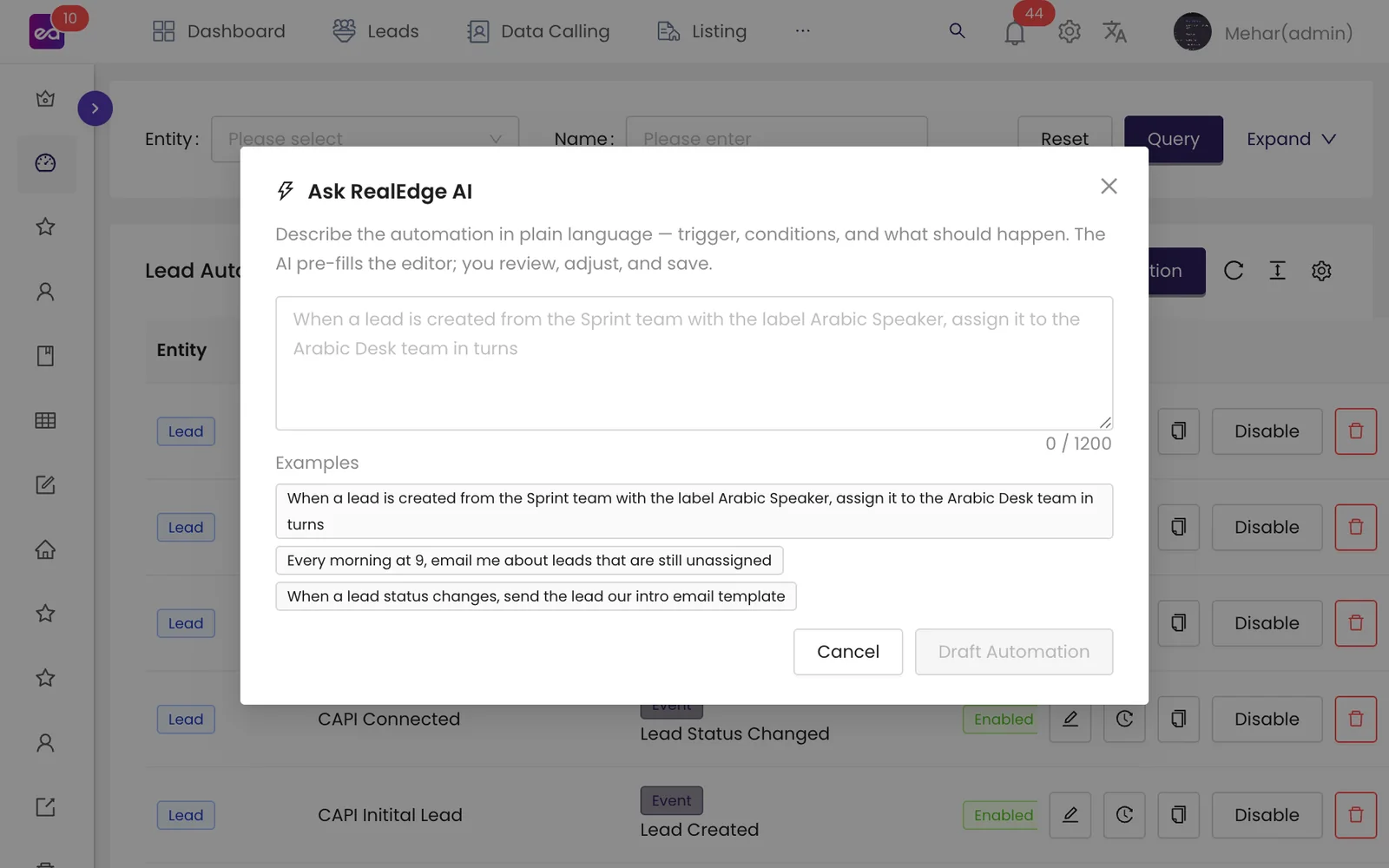1389x868 pixels.
Task: Open the Mehar(admin) profile avatar
Action: [x=1192, y=32]
